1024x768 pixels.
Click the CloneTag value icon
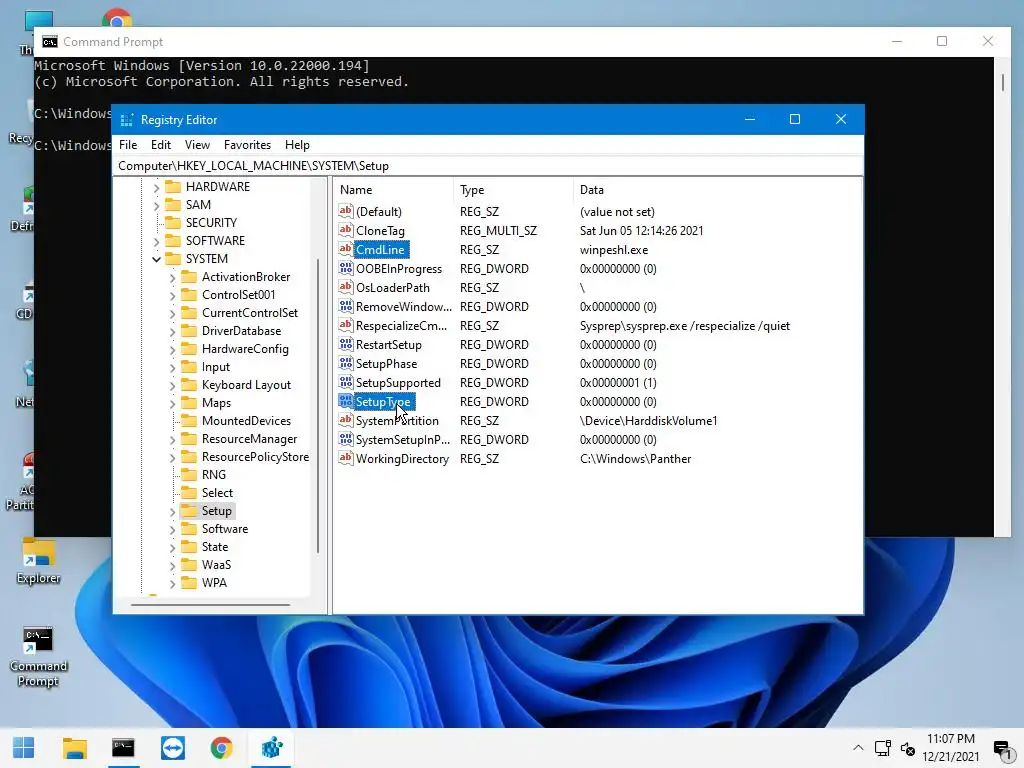tap(345, 230)
